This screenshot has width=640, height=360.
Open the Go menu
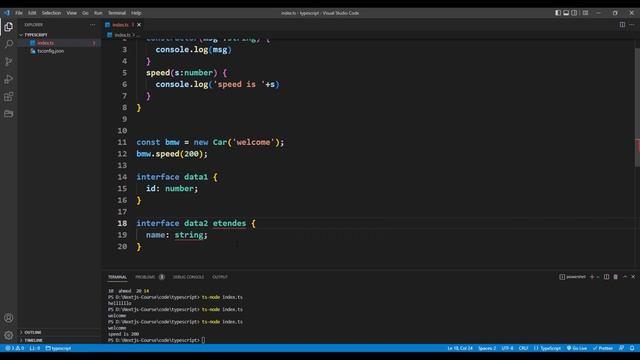pos(85,13)
